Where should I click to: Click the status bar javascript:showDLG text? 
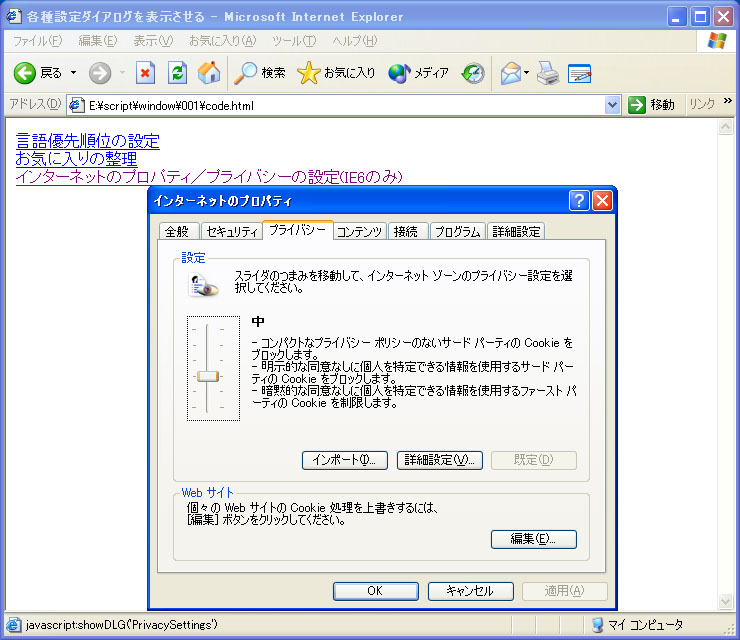[122, 625]
